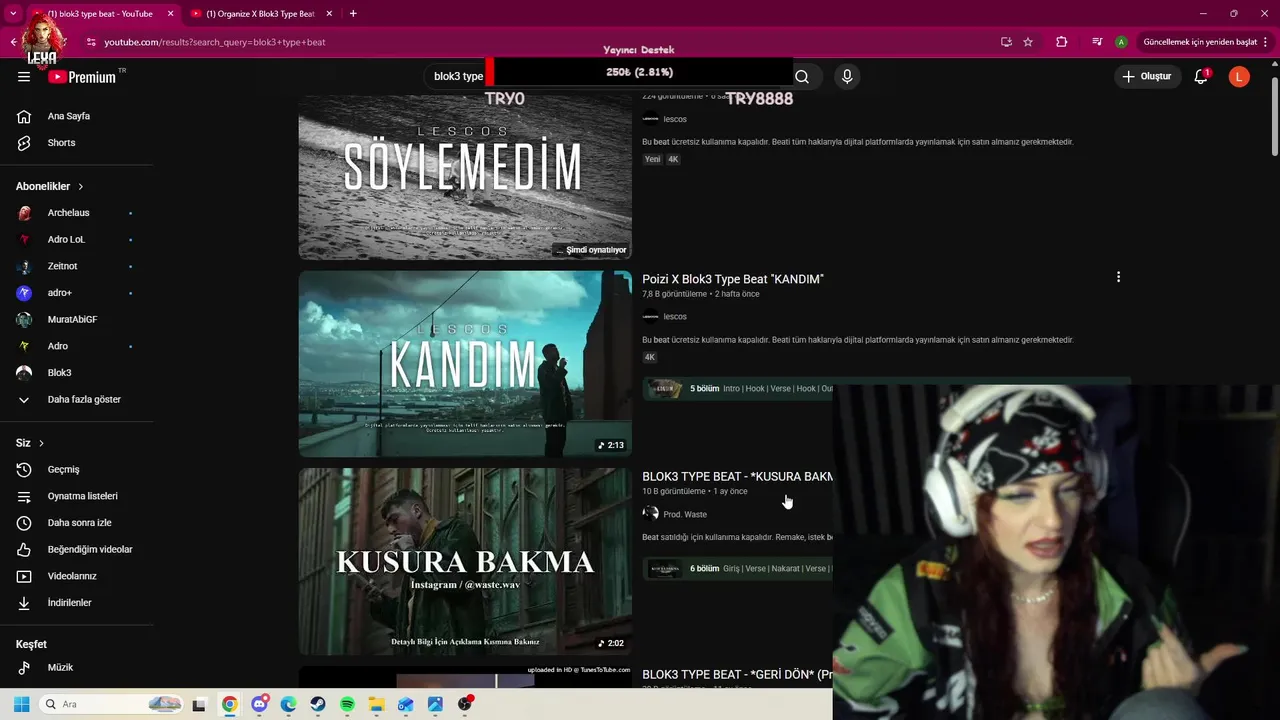
Task: Open a new browser tab
Action: coord(353,14)
